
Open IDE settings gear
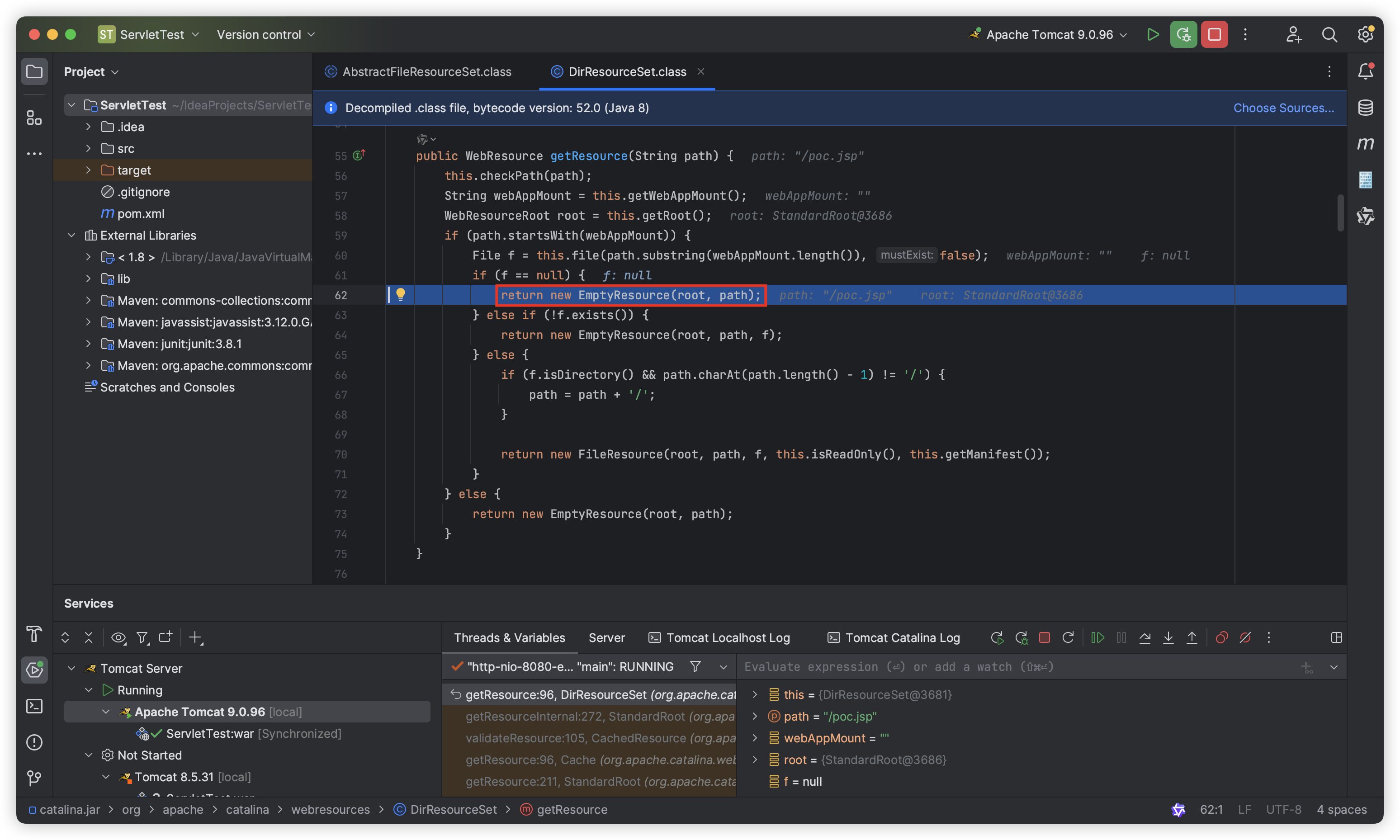click(x=1365, y=34)
